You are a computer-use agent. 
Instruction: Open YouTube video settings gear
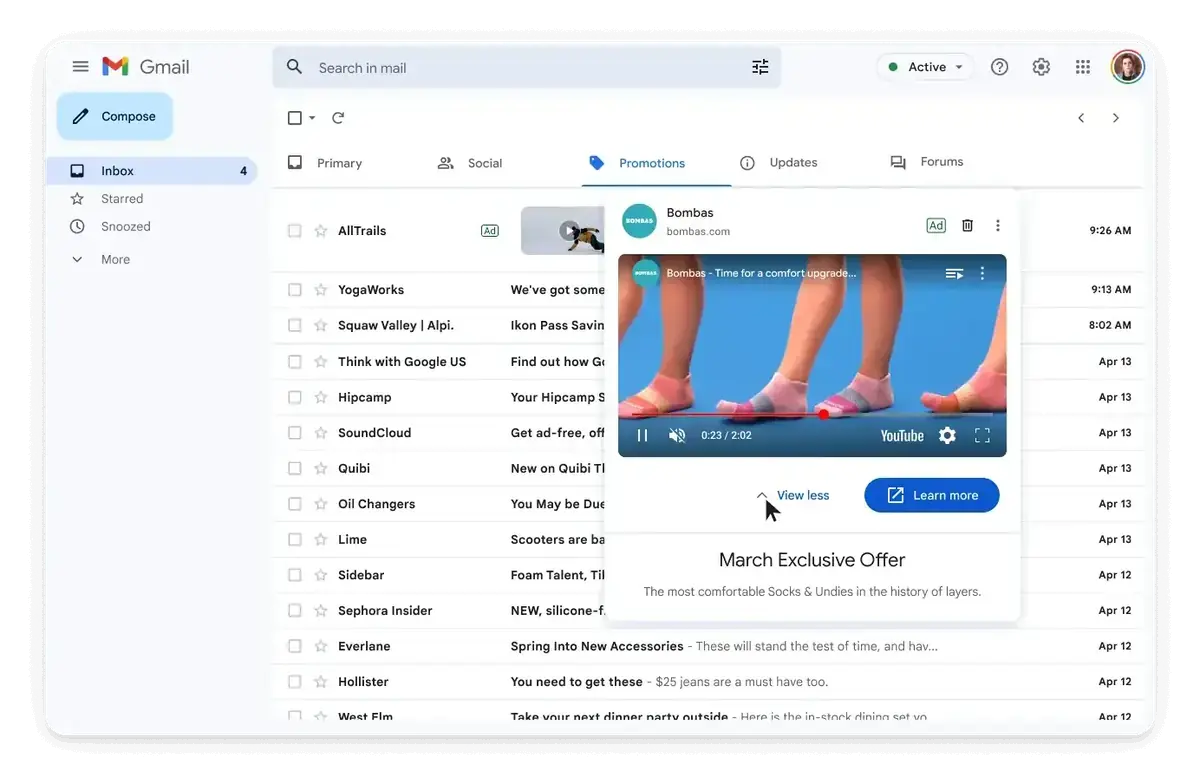[x=947, y=435]
